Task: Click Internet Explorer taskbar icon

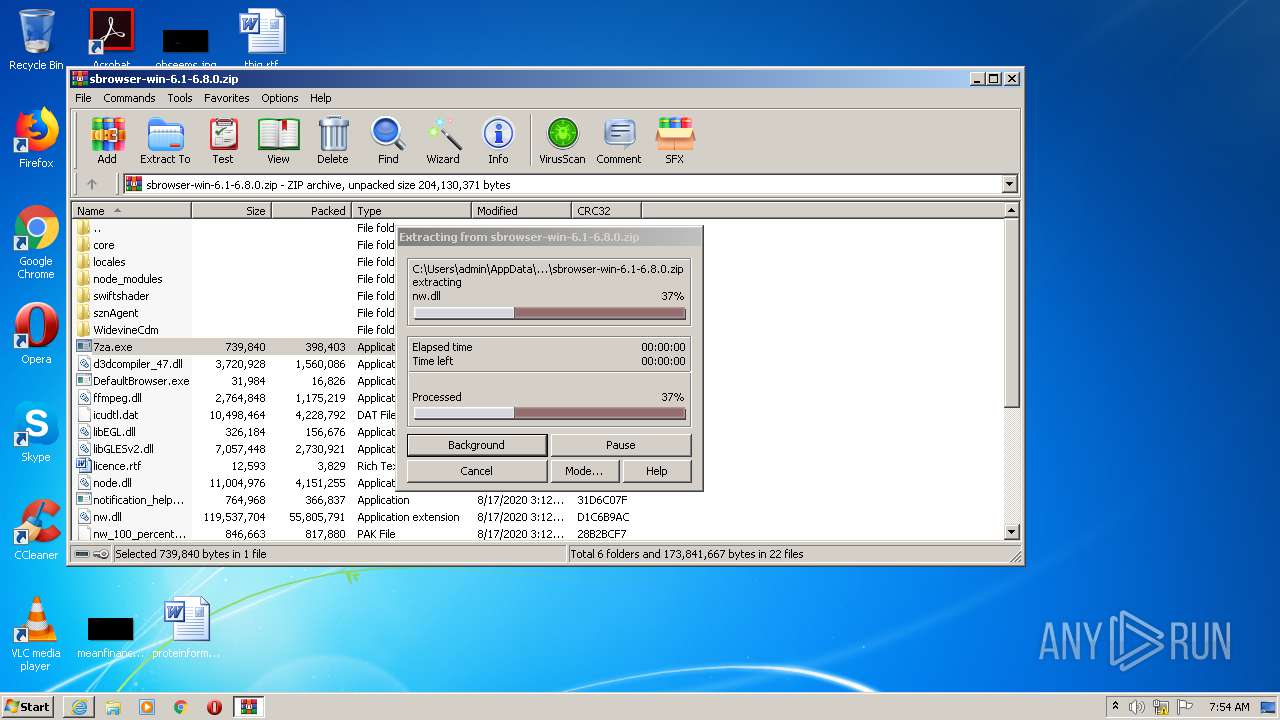Action: (79, 707)
